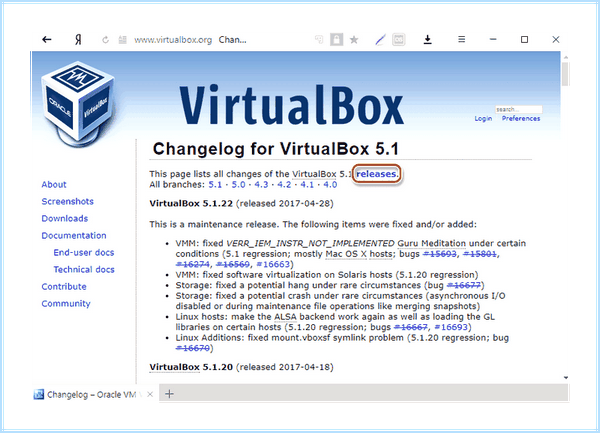Open bug #16677 link
Image resolution: width=600 pixels, height=433 pixels.
point(463,285)
